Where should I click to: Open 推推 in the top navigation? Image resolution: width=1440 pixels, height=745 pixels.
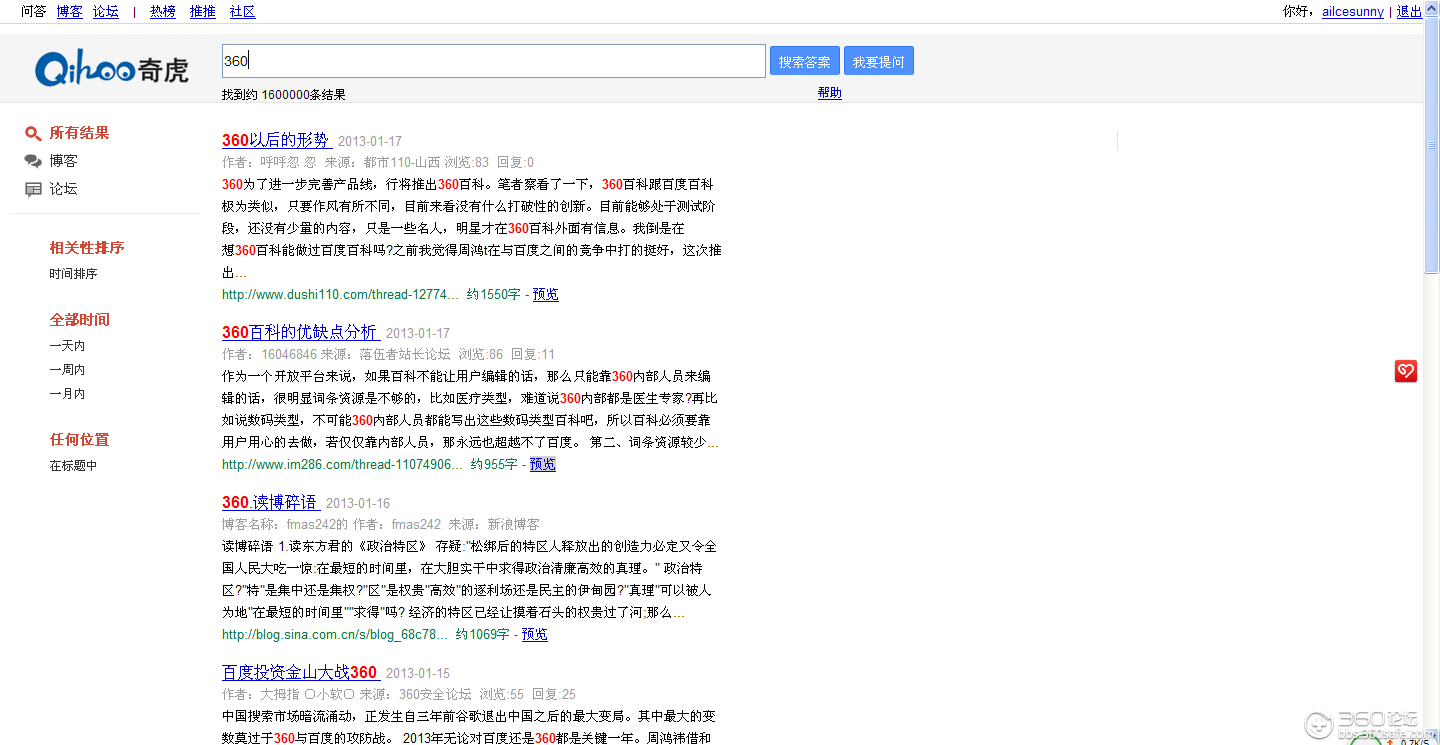click(x=203, y=12)
